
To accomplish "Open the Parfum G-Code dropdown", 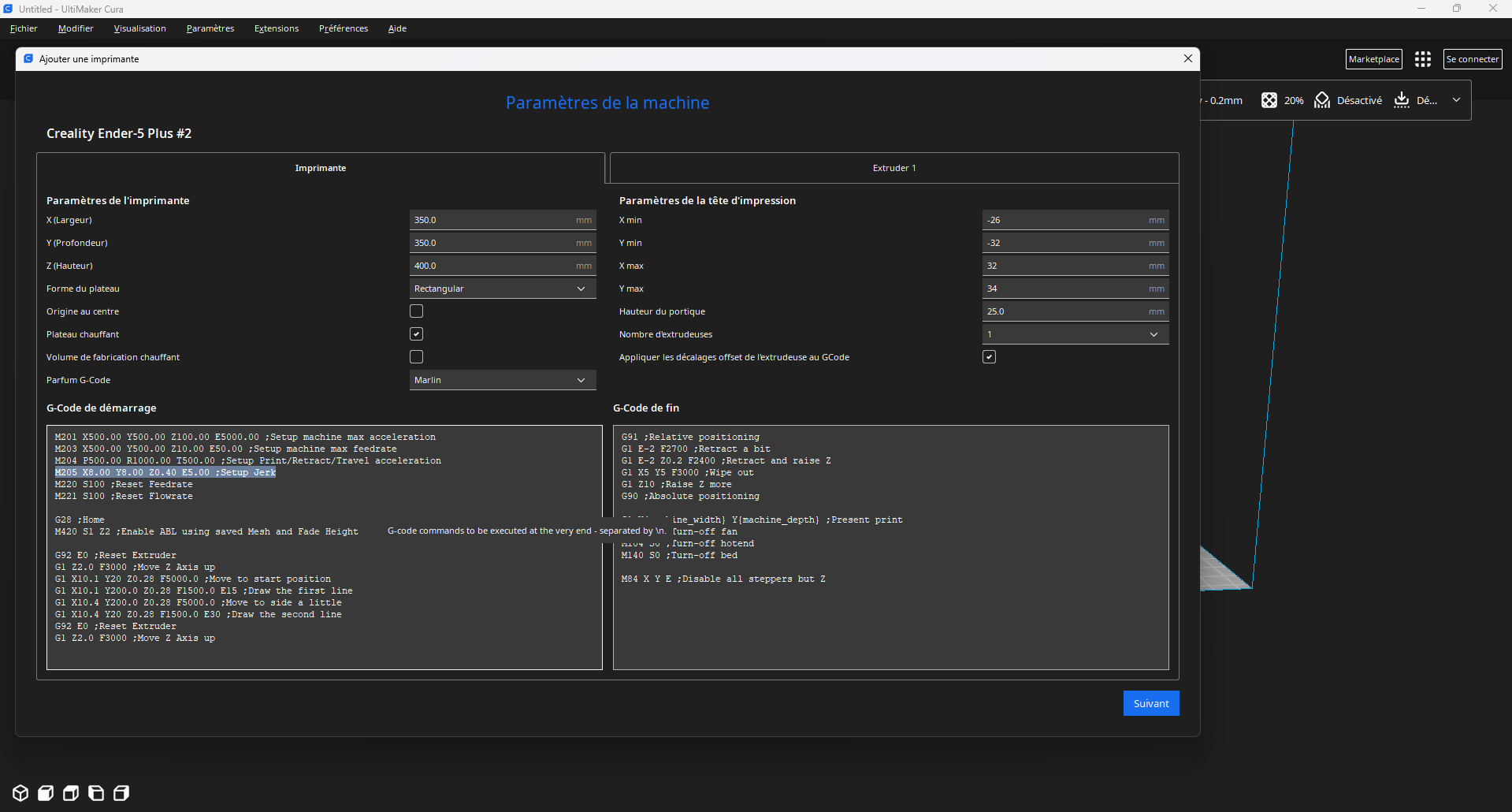I will pos(502,380).
